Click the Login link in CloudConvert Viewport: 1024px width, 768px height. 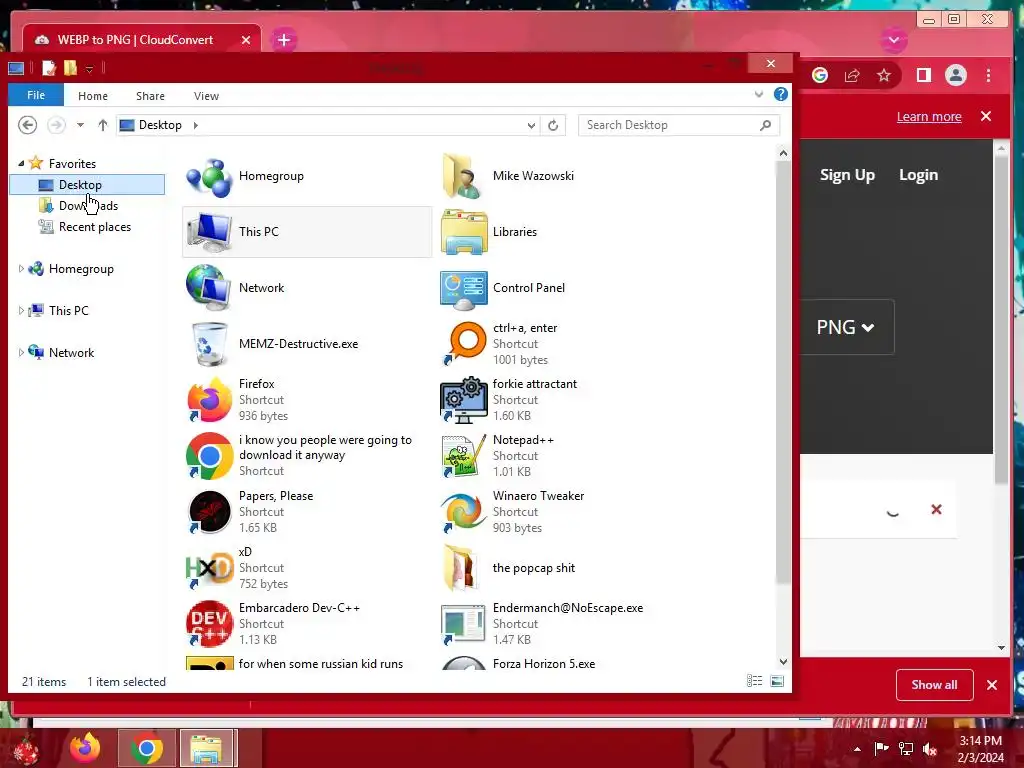pyautogui.click(x=918, y=175)
